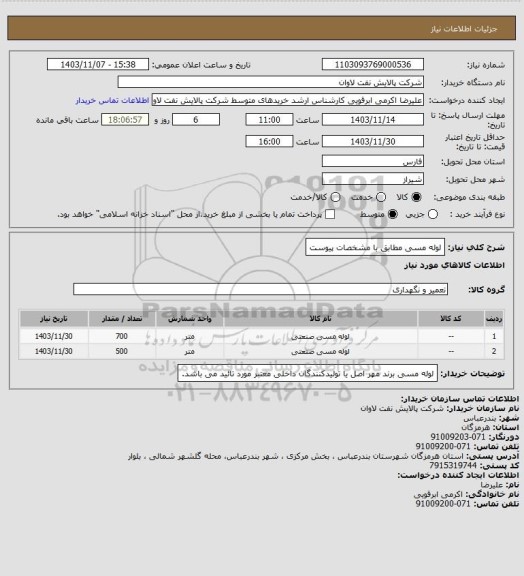524x576 pixels.
Task: Select the خدمت radio button
Action: [x=381, y=197]
